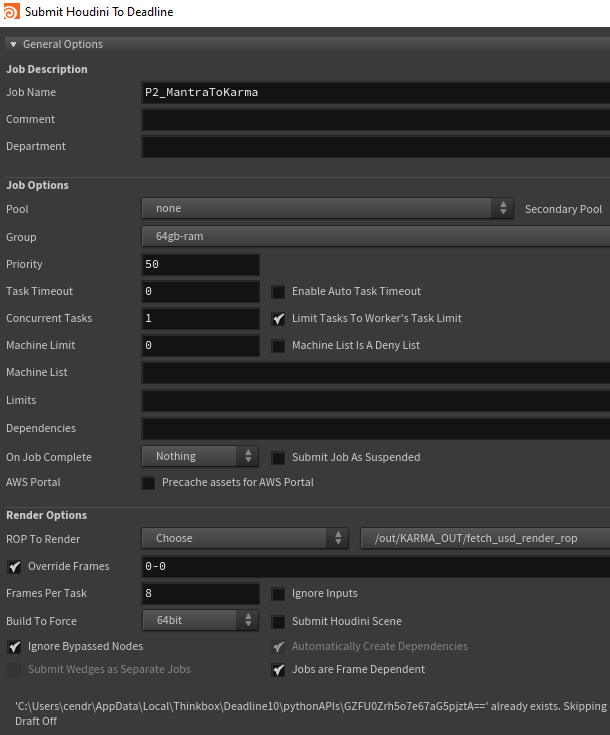
Task: Check Submit Job As Suspended
Action: [x=278, y=458]
